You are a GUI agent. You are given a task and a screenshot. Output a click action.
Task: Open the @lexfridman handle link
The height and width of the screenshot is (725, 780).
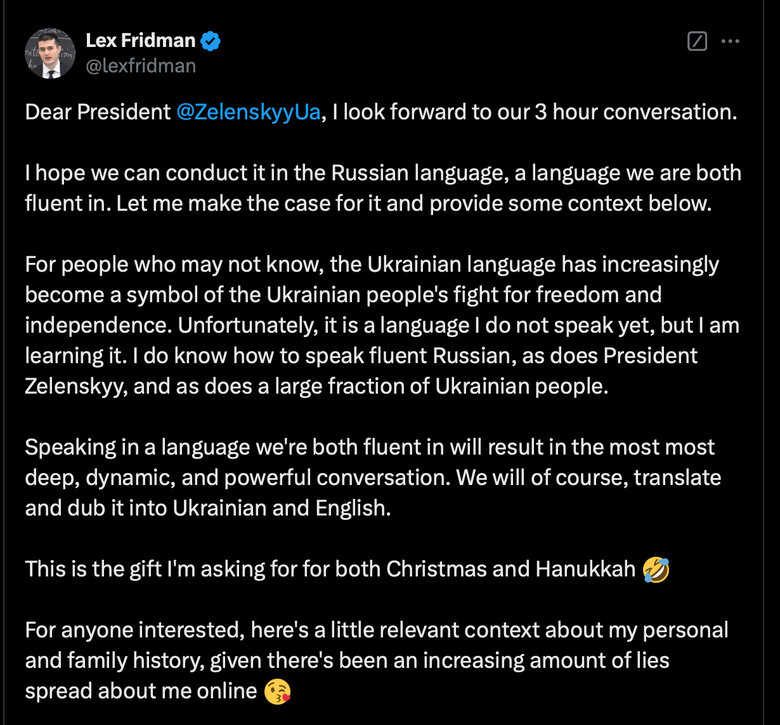(x=141, y=66)
